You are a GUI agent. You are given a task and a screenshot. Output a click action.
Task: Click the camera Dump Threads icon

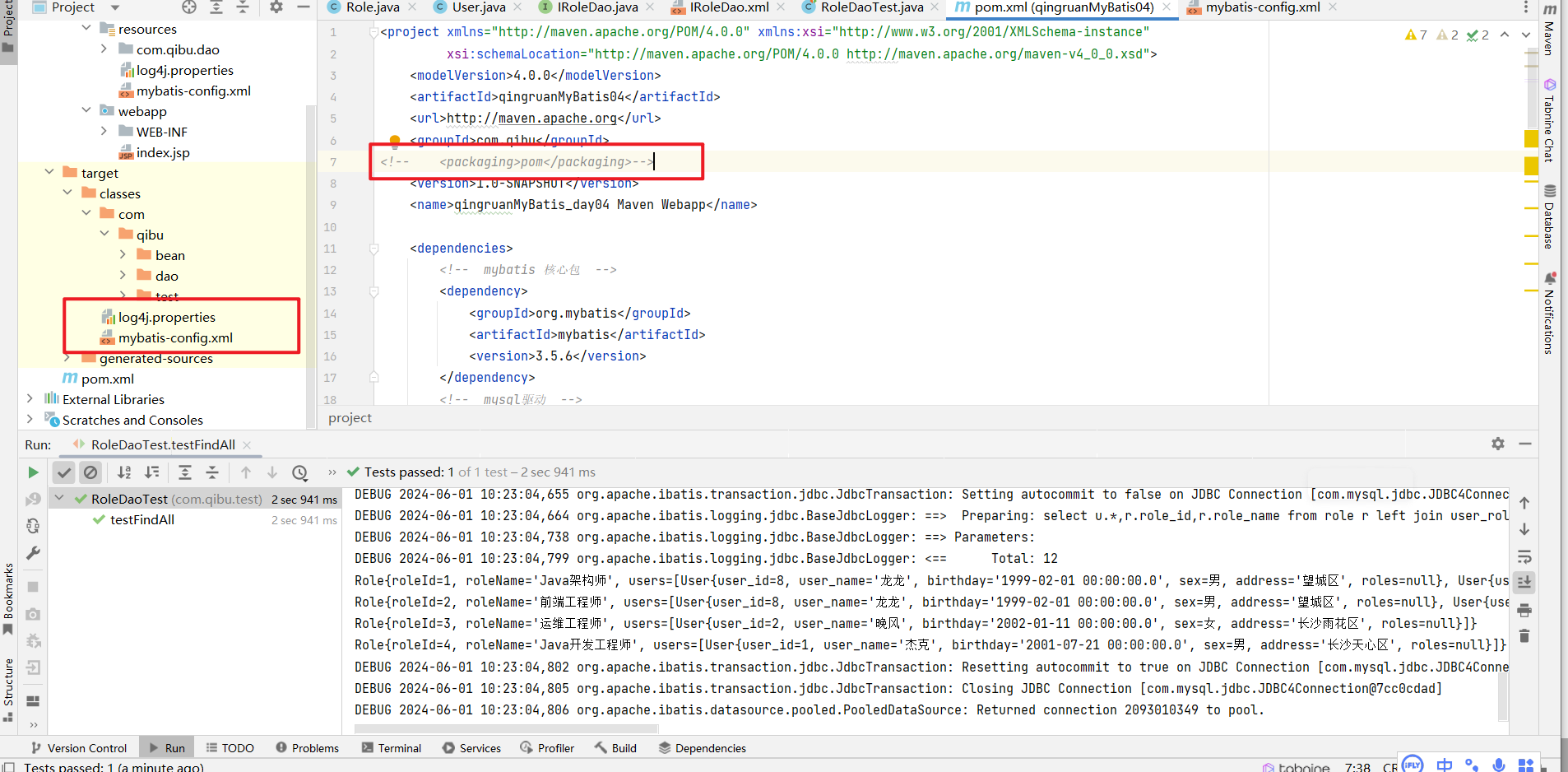point(33,614)
